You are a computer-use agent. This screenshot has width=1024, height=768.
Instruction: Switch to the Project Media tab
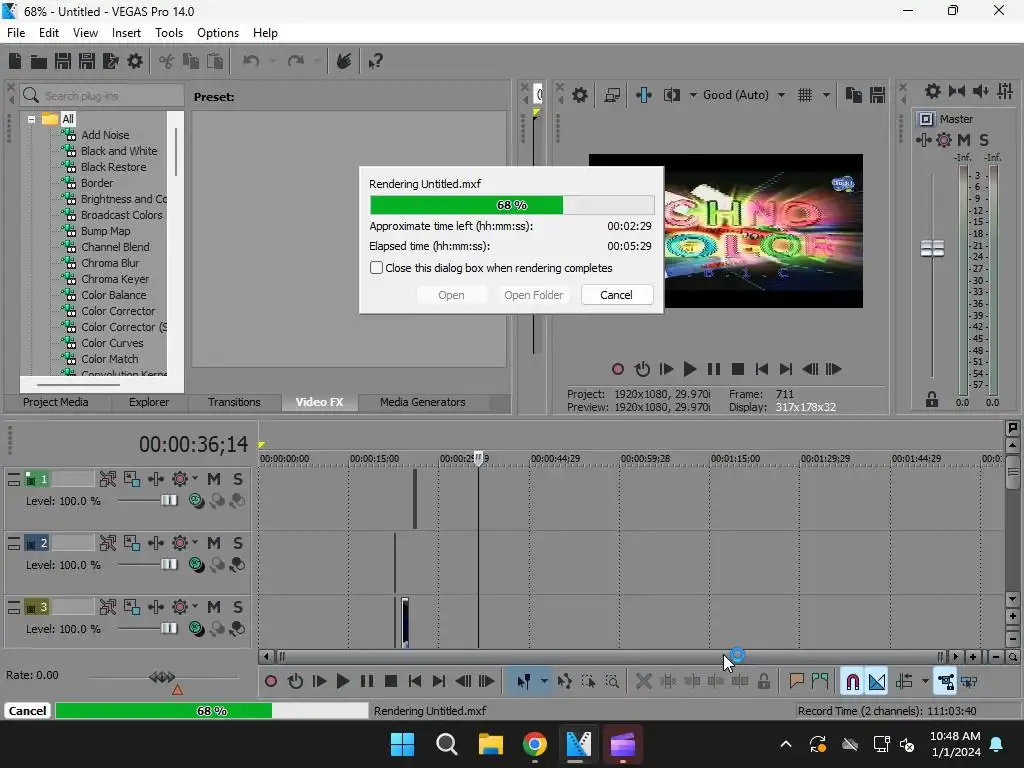pos(56,402)
